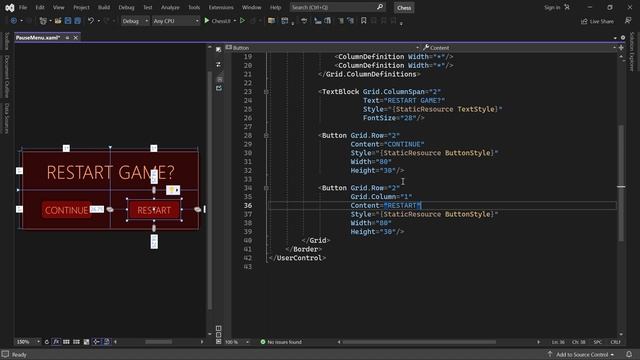The width and height of the screenshot is (640, 360).
Task: Click the No issues found green check
Action: 263,342
